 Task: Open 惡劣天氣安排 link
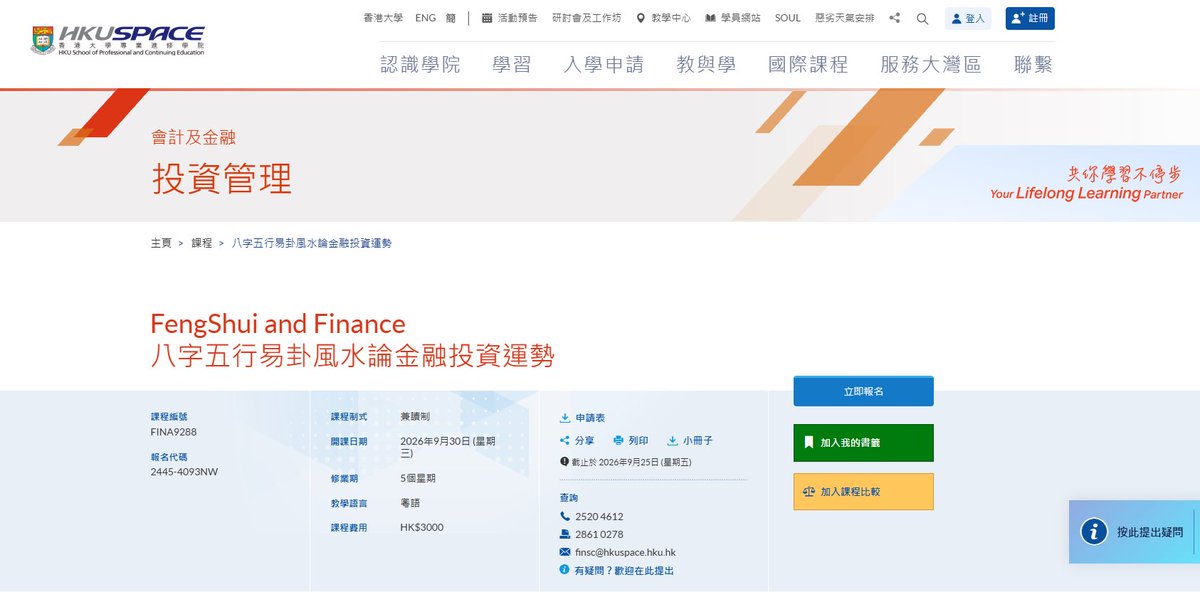[845, 18]
